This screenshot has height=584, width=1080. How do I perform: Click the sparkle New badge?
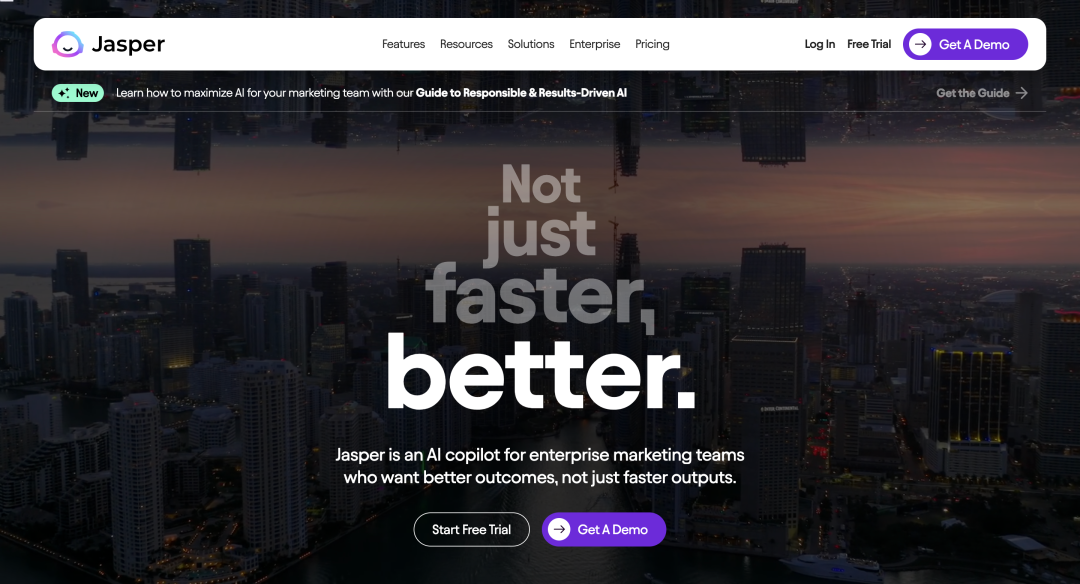(78, 93)
